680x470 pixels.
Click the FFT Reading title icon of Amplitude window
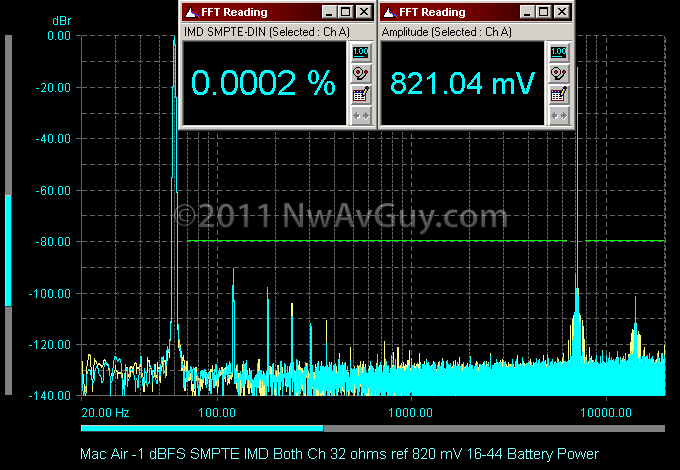click(x=390, y=12)
